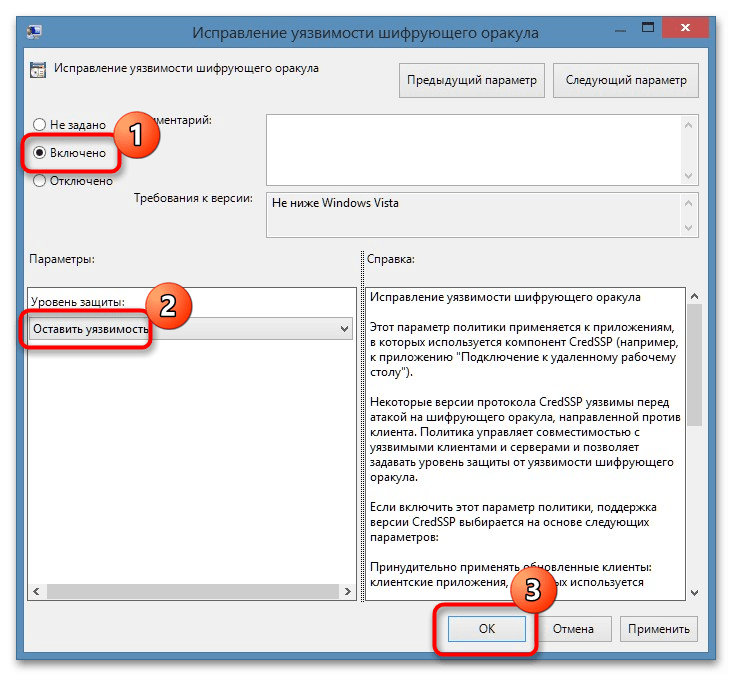
Task: Click the policy setting icon beside the title
Action: [38, 70]
